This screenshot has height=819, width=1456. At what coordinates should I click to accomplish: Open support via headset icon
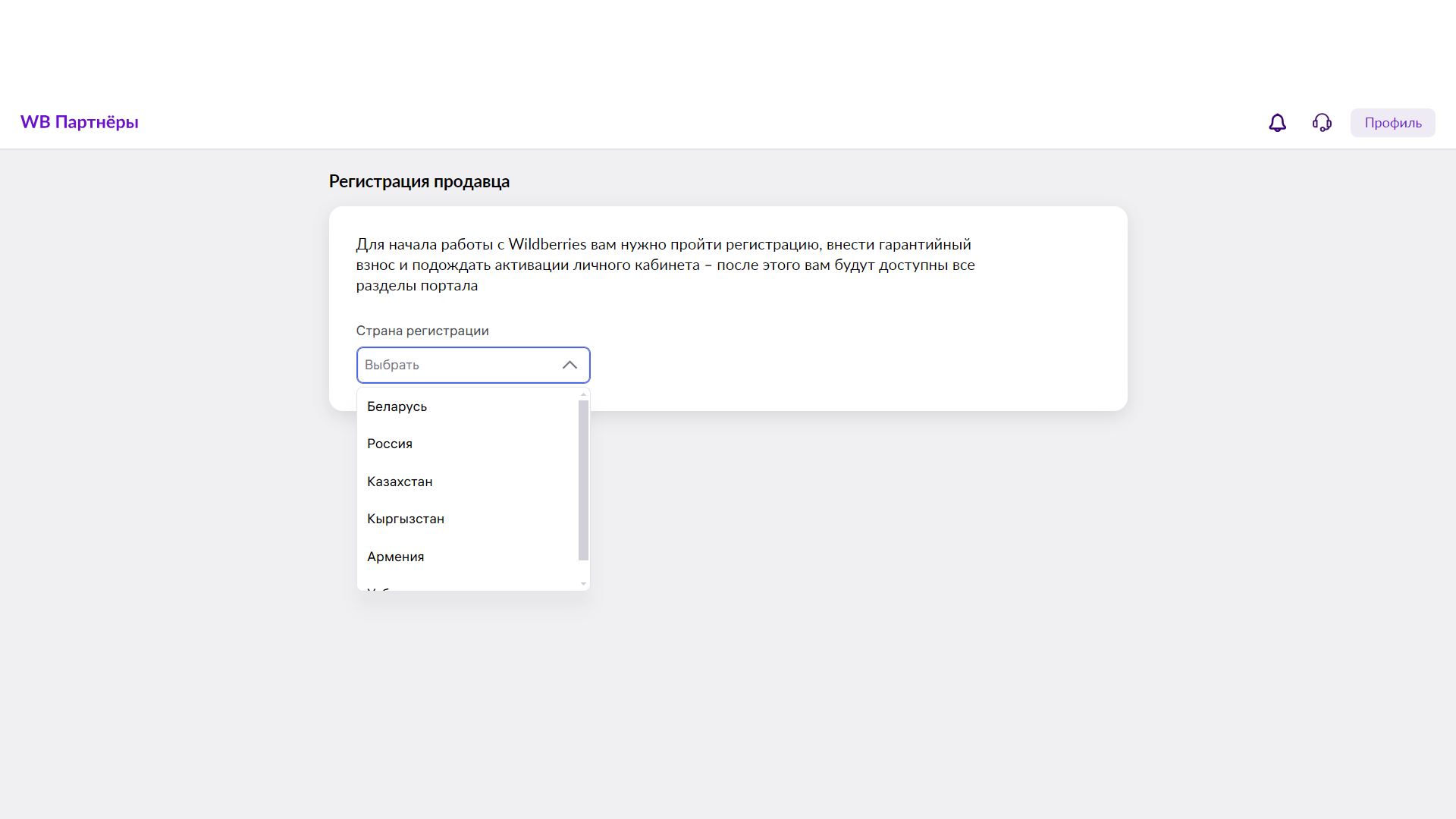pos(1322,123)
